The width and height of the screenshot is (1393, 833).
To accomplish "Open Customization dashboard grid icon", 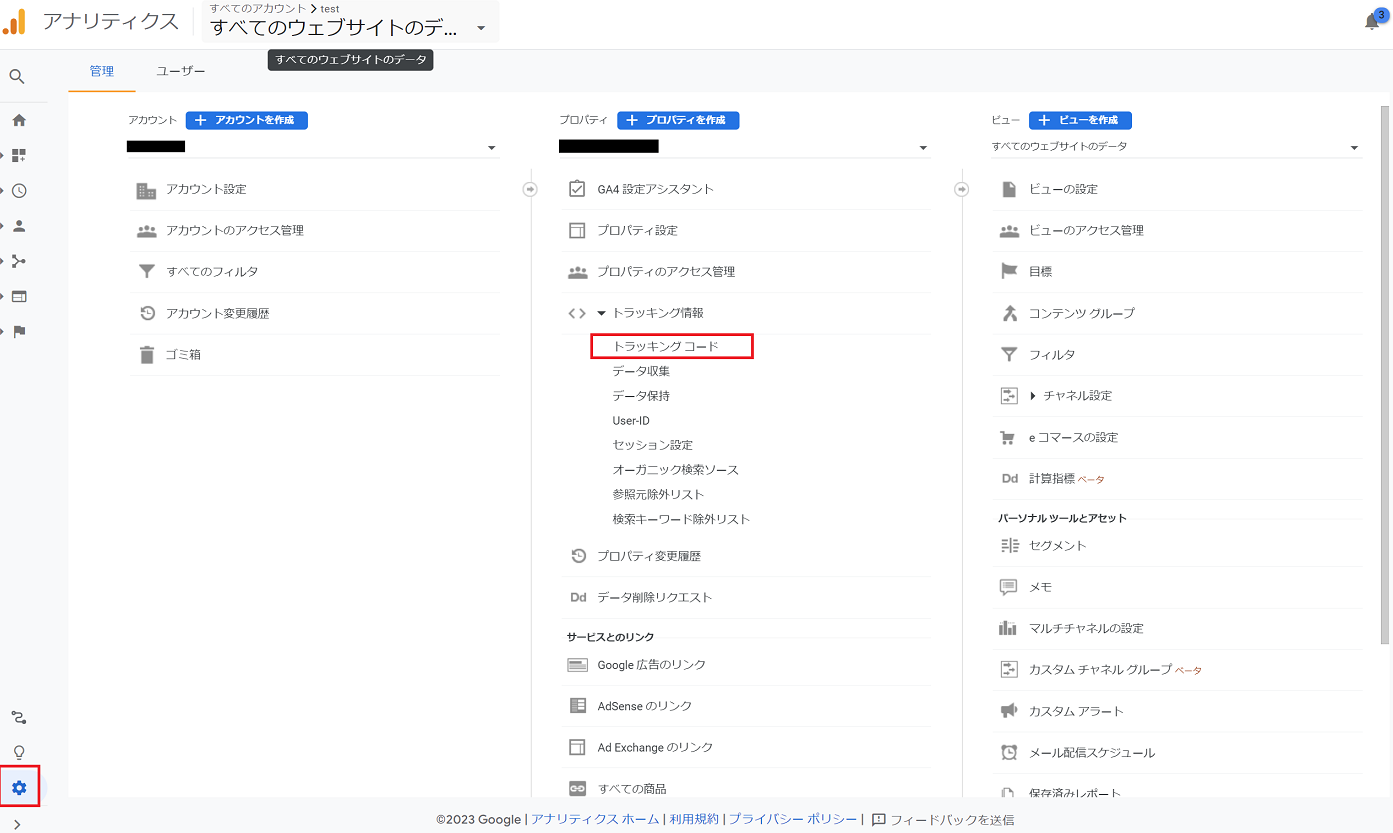I will [x=19, y=155].
